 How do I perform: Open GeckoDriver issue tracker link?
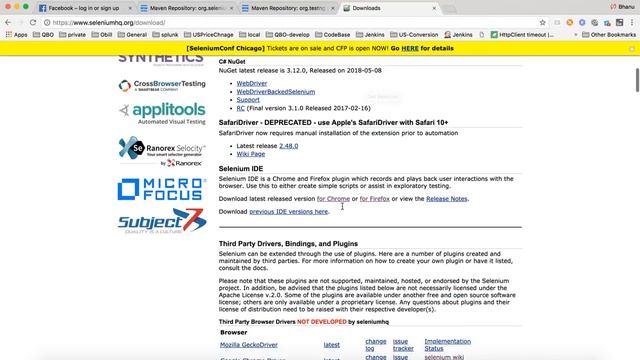[x=403, y=345]
